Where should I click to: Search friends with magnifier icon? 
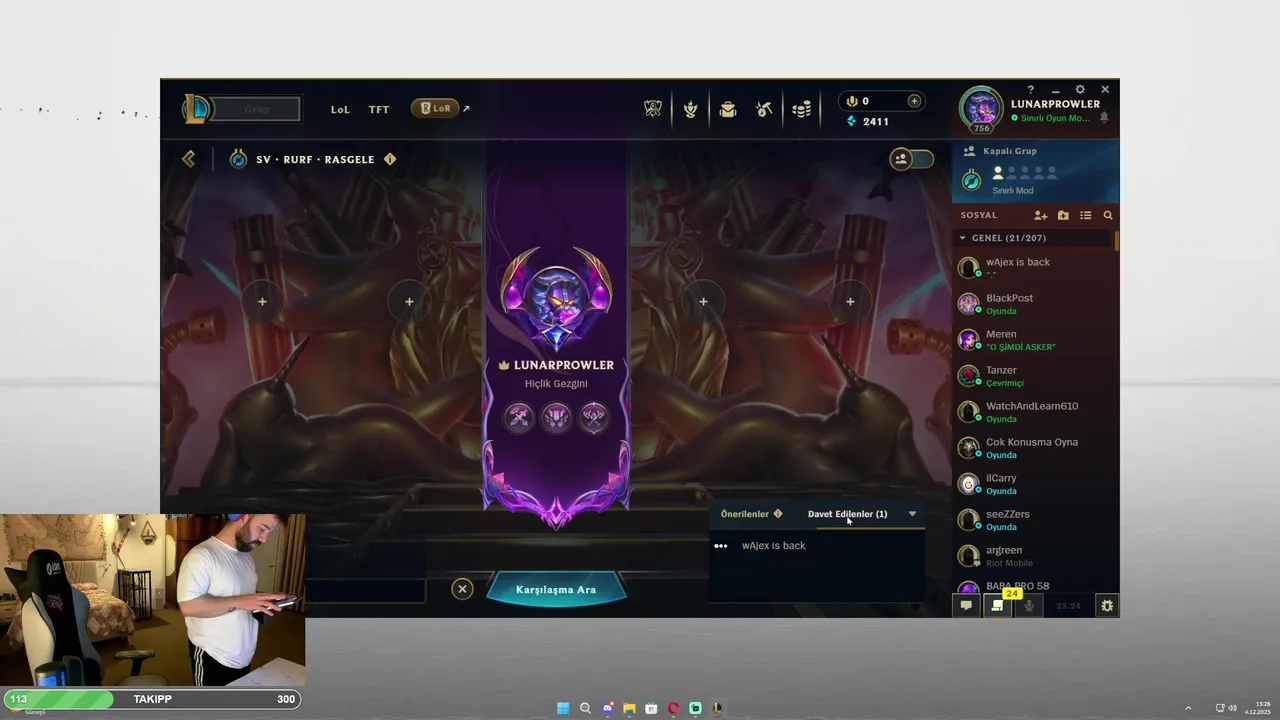tap(1108, 215)
